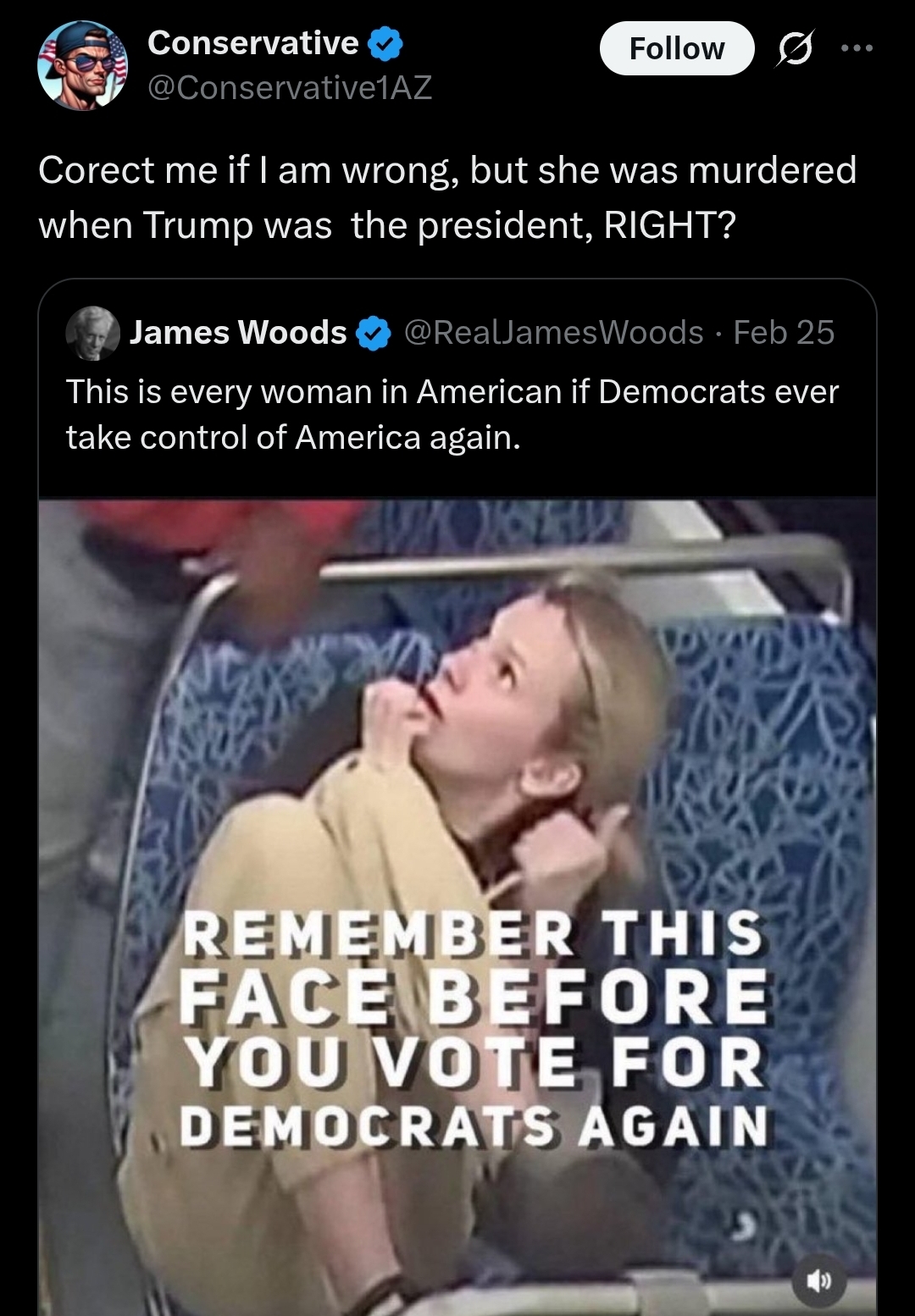
Task: Click the verified badge next to James Woods
Action: [x=373, y=334]
